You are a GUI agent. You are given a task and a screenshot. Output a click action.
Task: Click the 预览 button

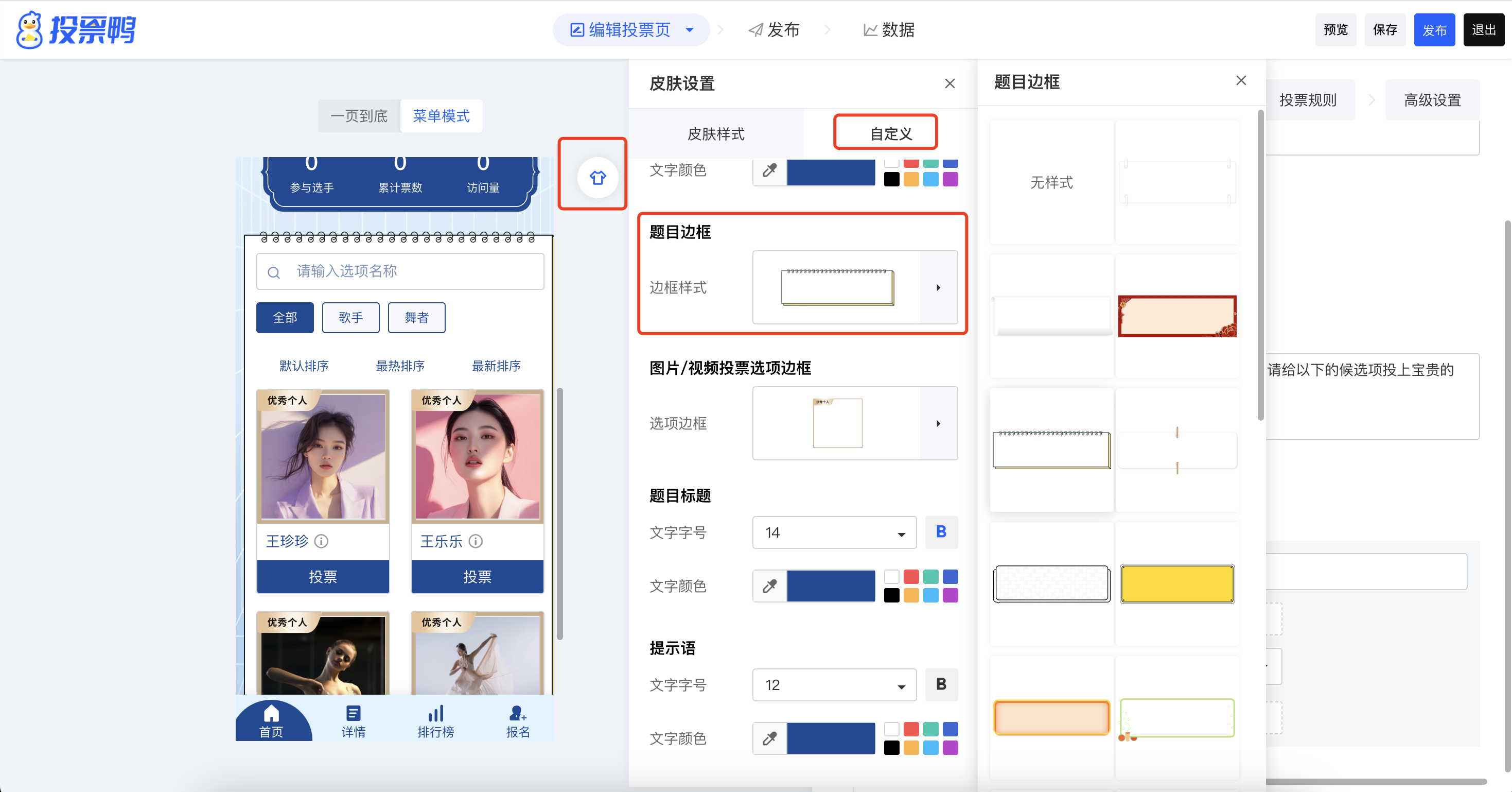(x=1335, y=29)
